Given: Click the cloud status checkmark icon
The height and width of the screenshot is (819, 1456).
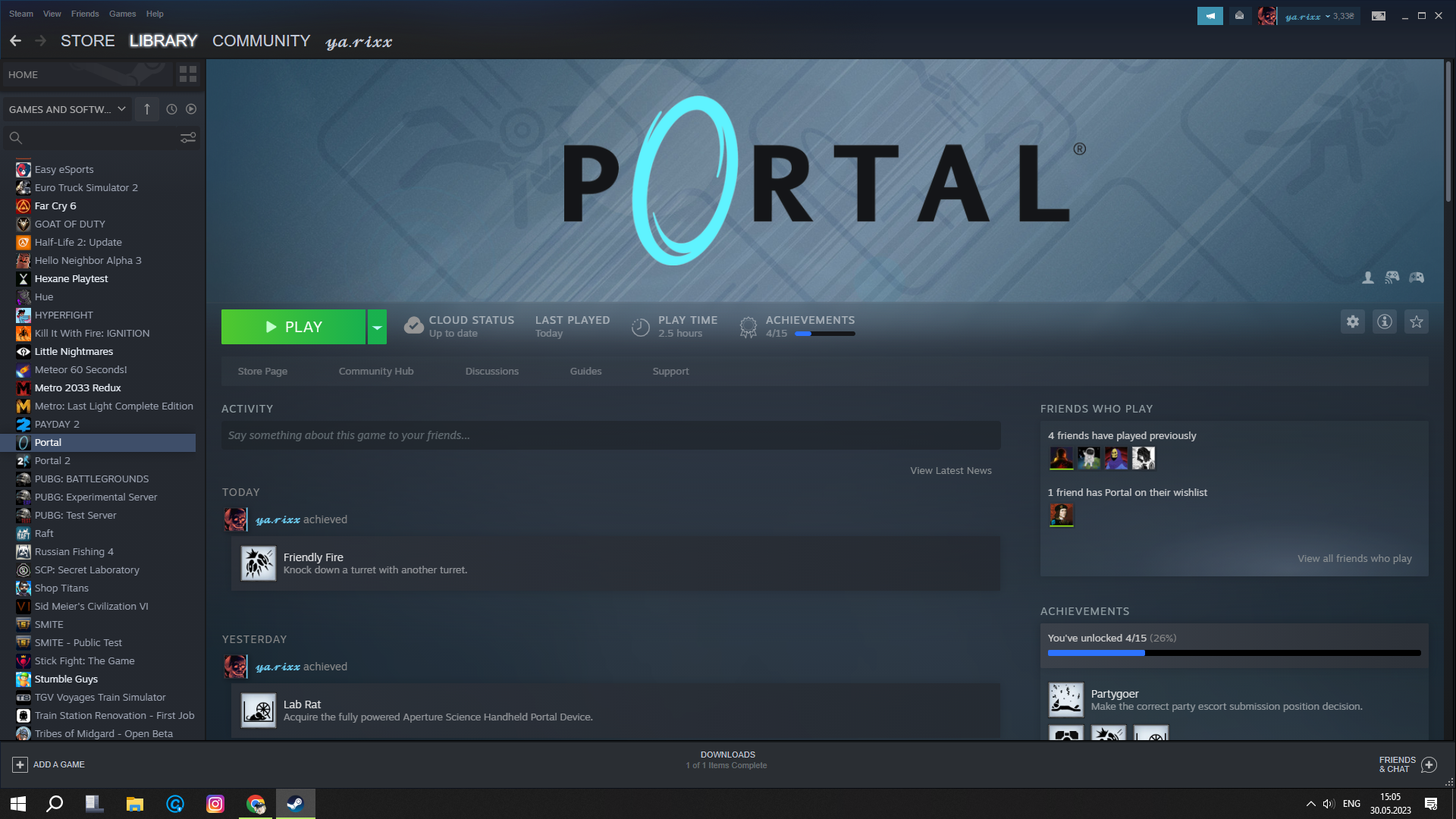Looking at the screenshot, I should point(414,326).
